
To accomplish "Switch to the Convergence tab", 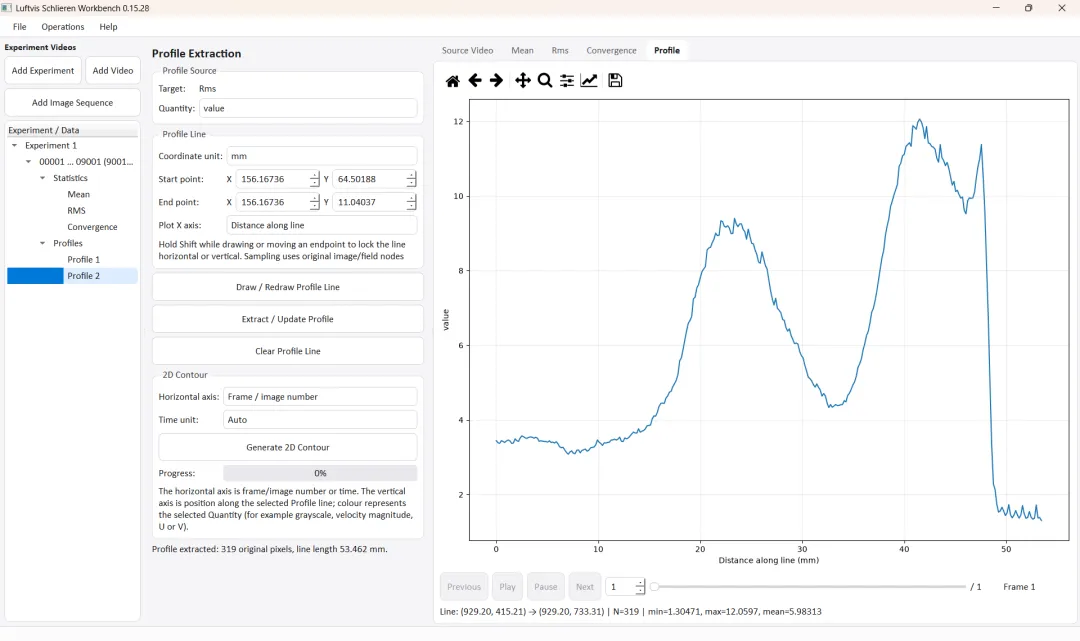I will [x=611, y=50].
